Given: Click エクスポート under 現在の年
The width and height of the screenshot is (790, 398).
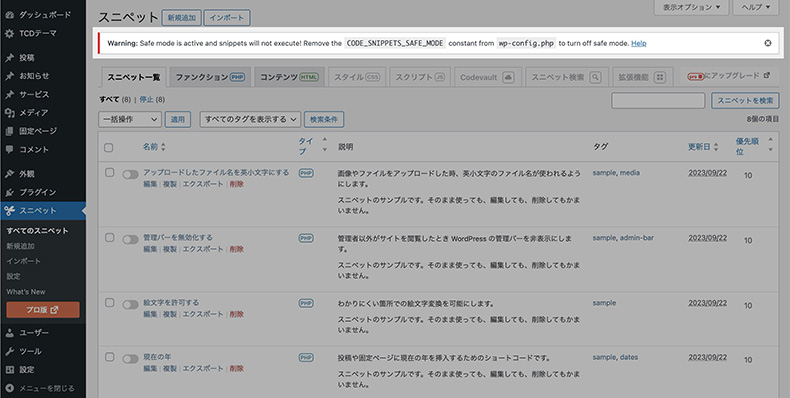Looking at the screenshot, I should pos(203,369).
